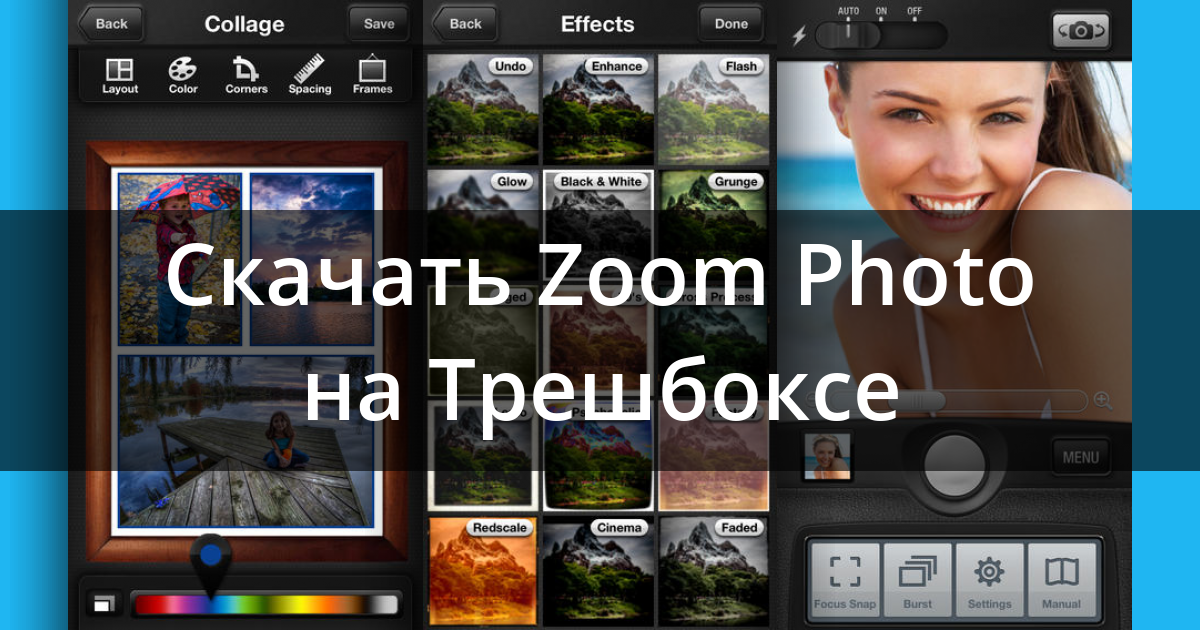Select the Focus Snap mode icon
Viewport: 1200px width, 630px height.
(845, 578)
